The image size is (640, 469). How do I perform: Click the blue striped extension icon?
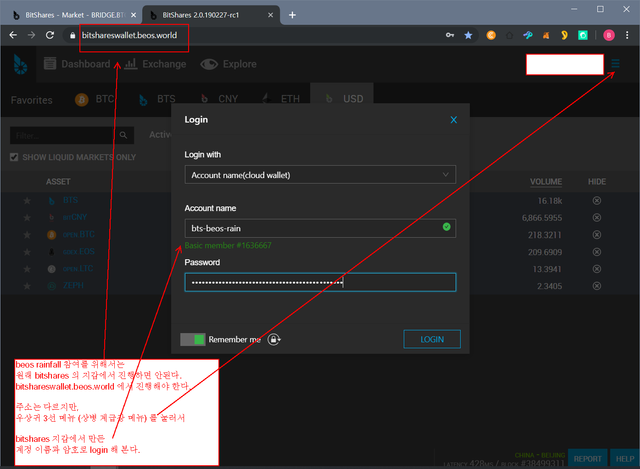(528, 35)
